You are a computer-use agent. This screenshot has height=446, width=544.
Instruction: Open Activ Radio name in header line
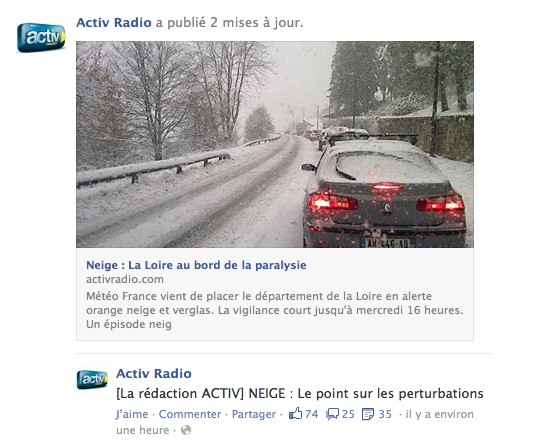(114, 23)
